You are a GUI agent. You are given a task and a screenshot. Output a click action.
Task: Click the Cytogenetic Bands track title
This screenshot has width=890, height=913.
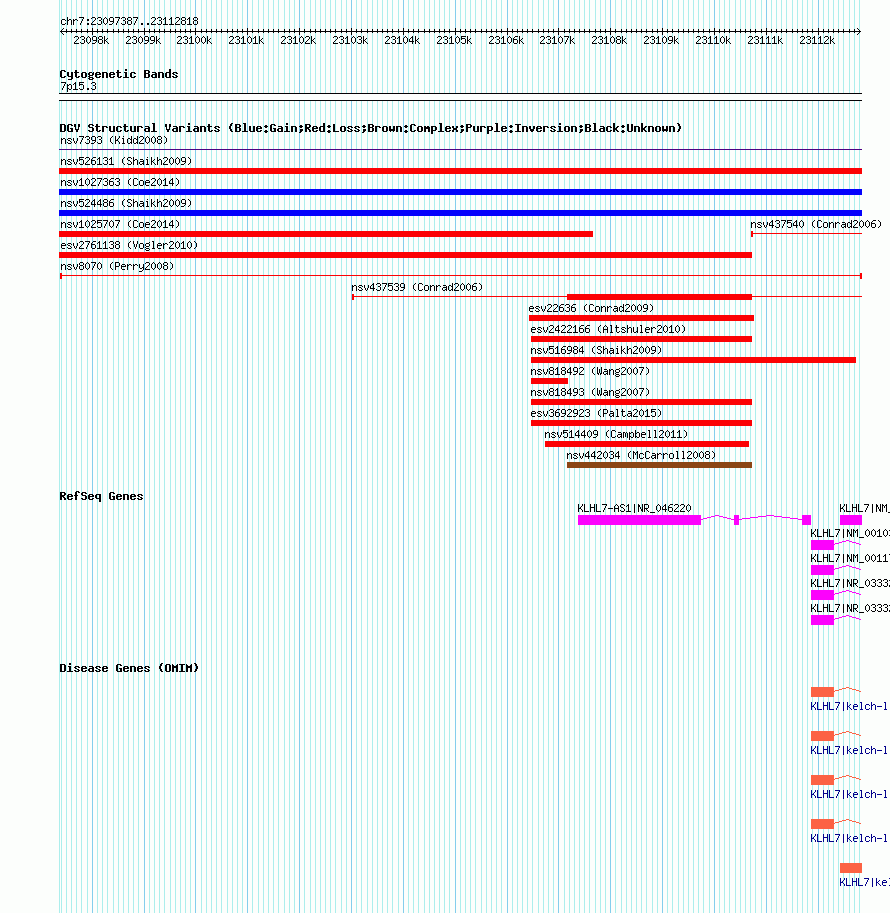[119, 74]
